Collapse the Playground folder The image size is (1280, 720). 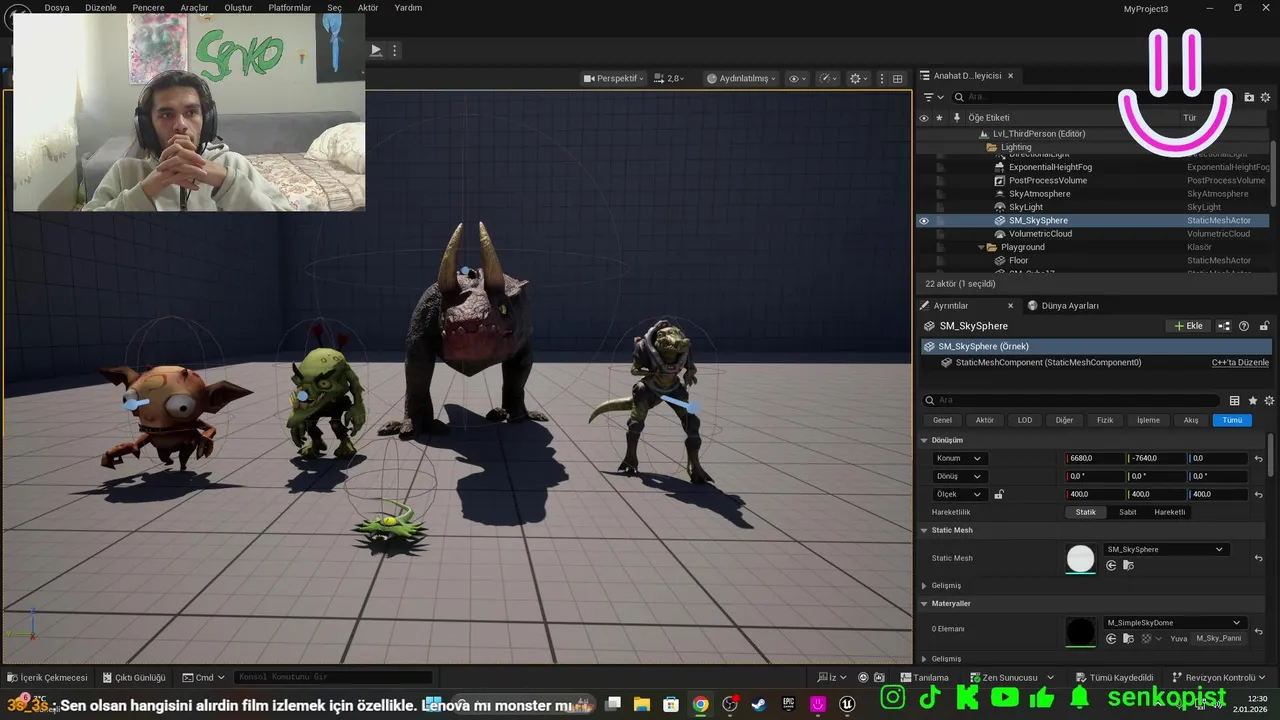point(980,247)
